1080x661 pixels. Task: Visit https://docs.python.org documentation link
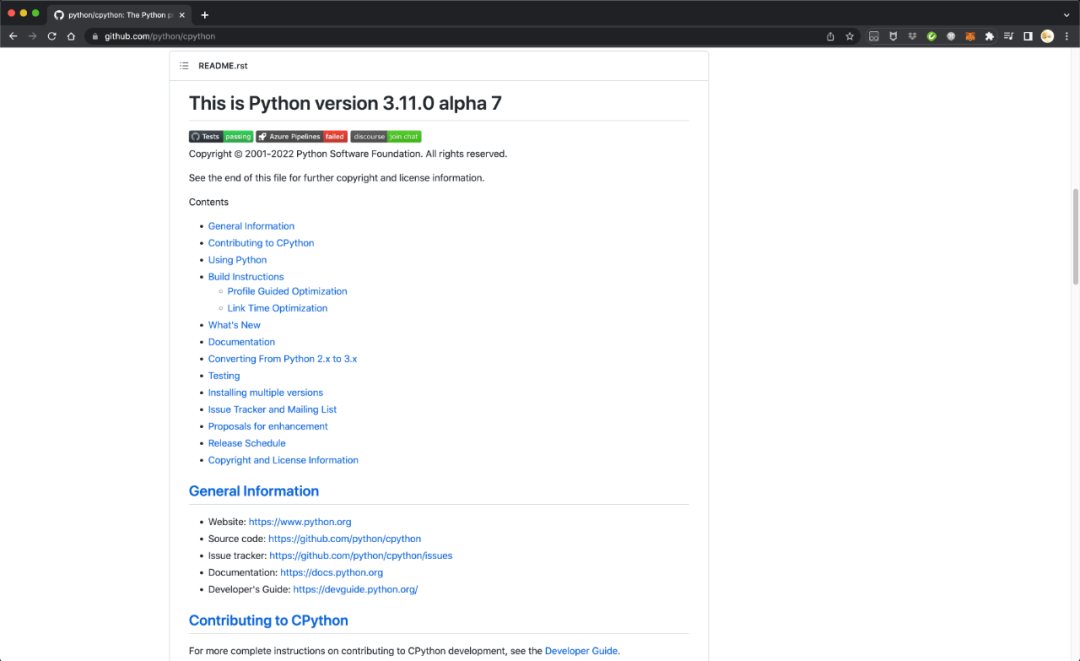[x=331, y=573]
